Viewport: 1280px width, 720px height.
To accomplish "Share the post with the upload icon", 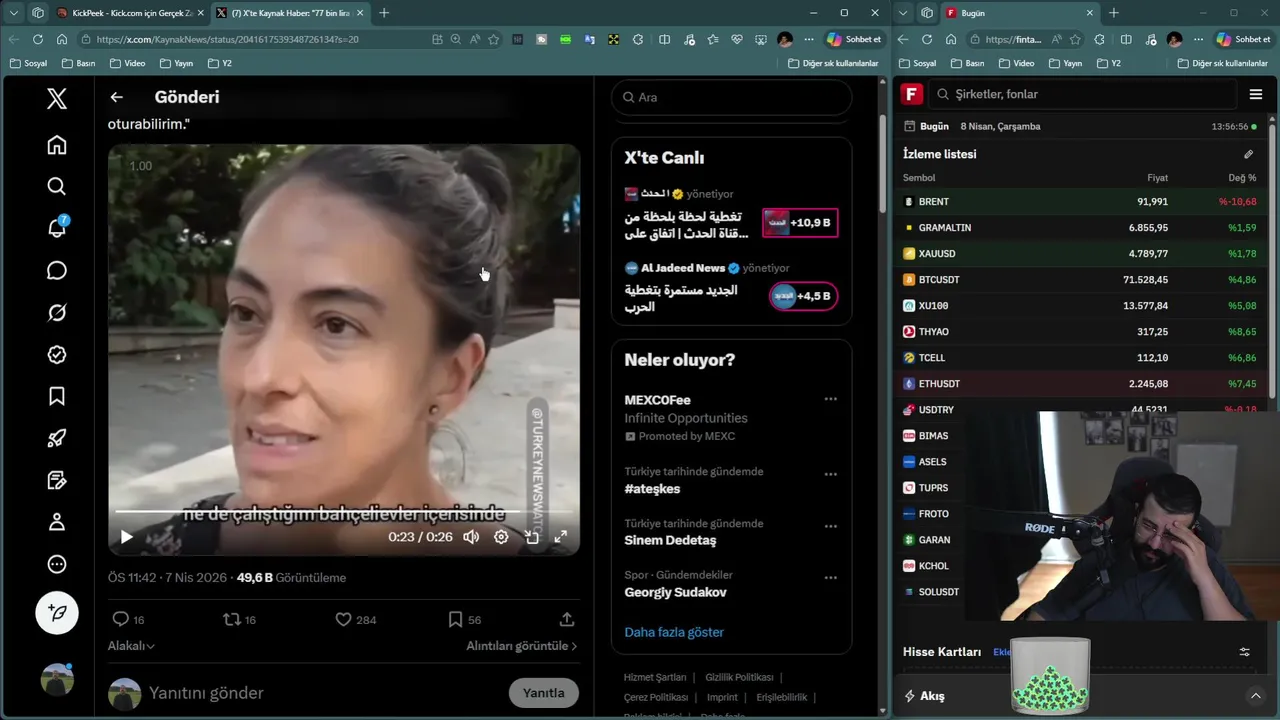I will point(567,620).
